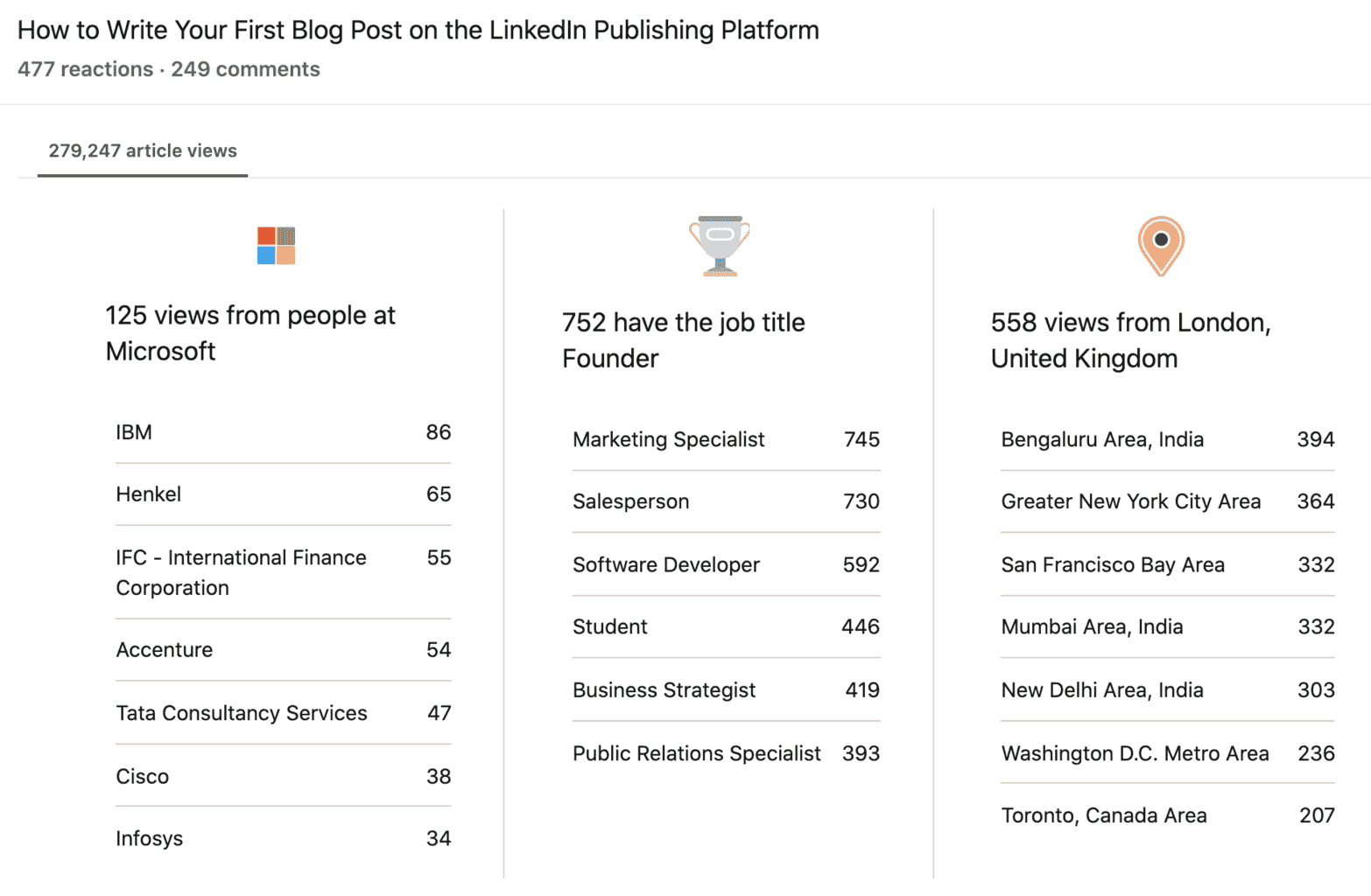Open the 477 reactions link
This screenshot has height=896, width=1371.
coord(85,69)
